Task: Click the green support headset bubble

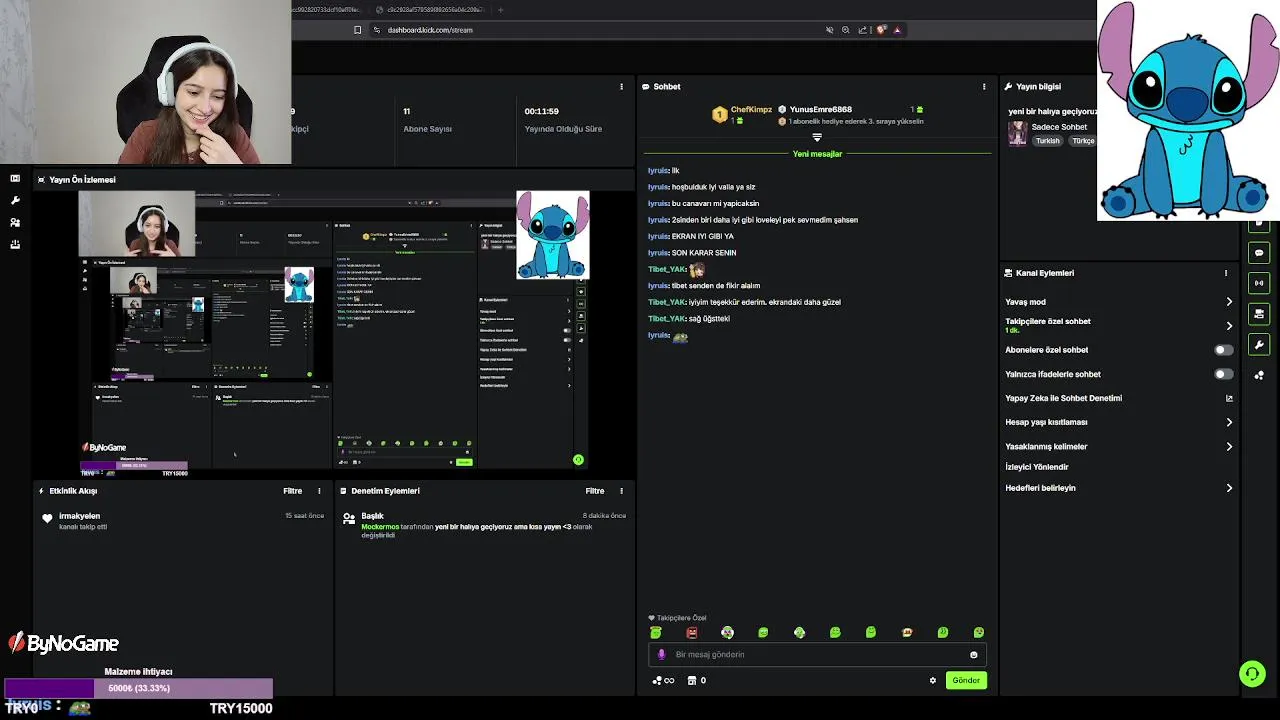Action: (1252, 674)
